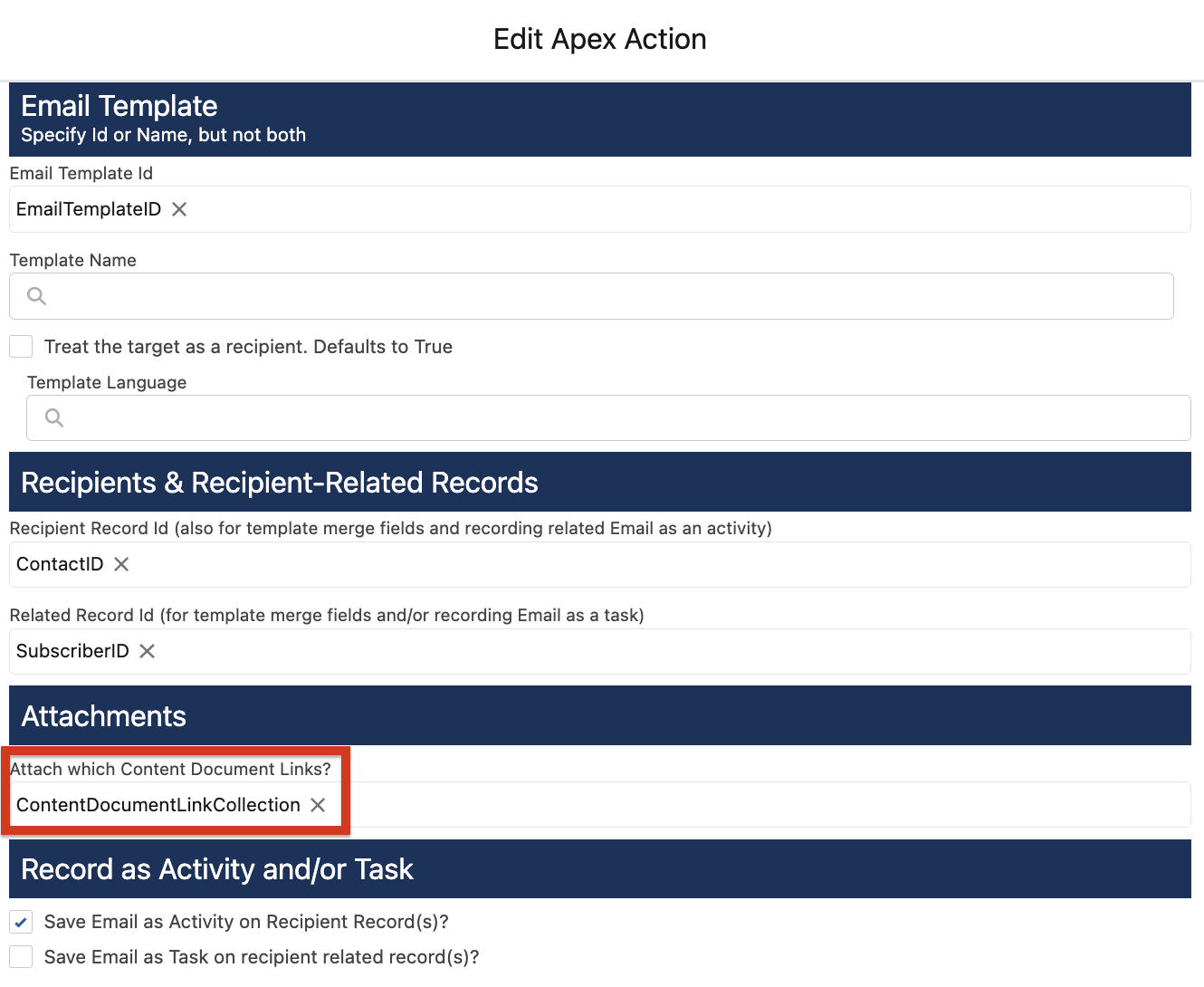Click the Template Language search magnifier icon
The height and width of the screenshot is (987, 1204).
tap(53, 417)
